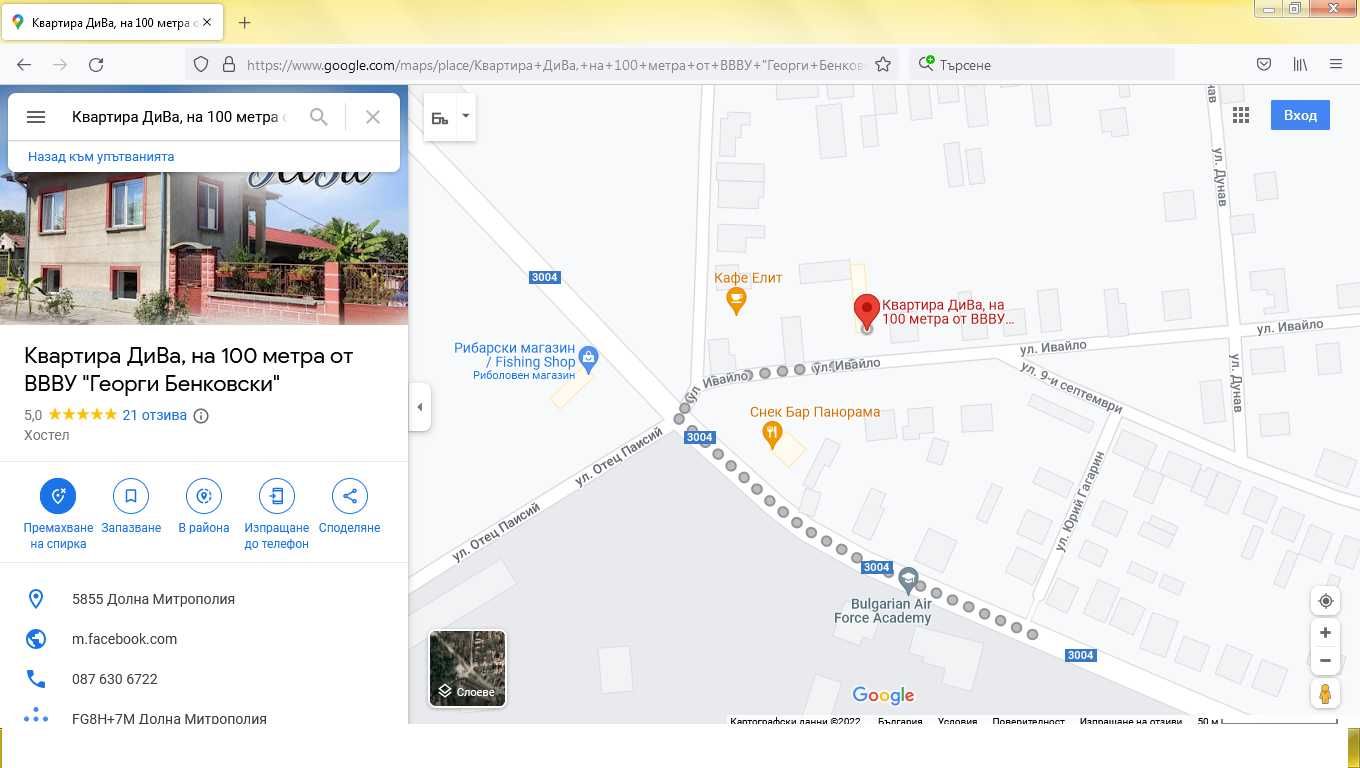
Task: Click the blue 'Вход' sign-in button
Action: [1300, 115]
